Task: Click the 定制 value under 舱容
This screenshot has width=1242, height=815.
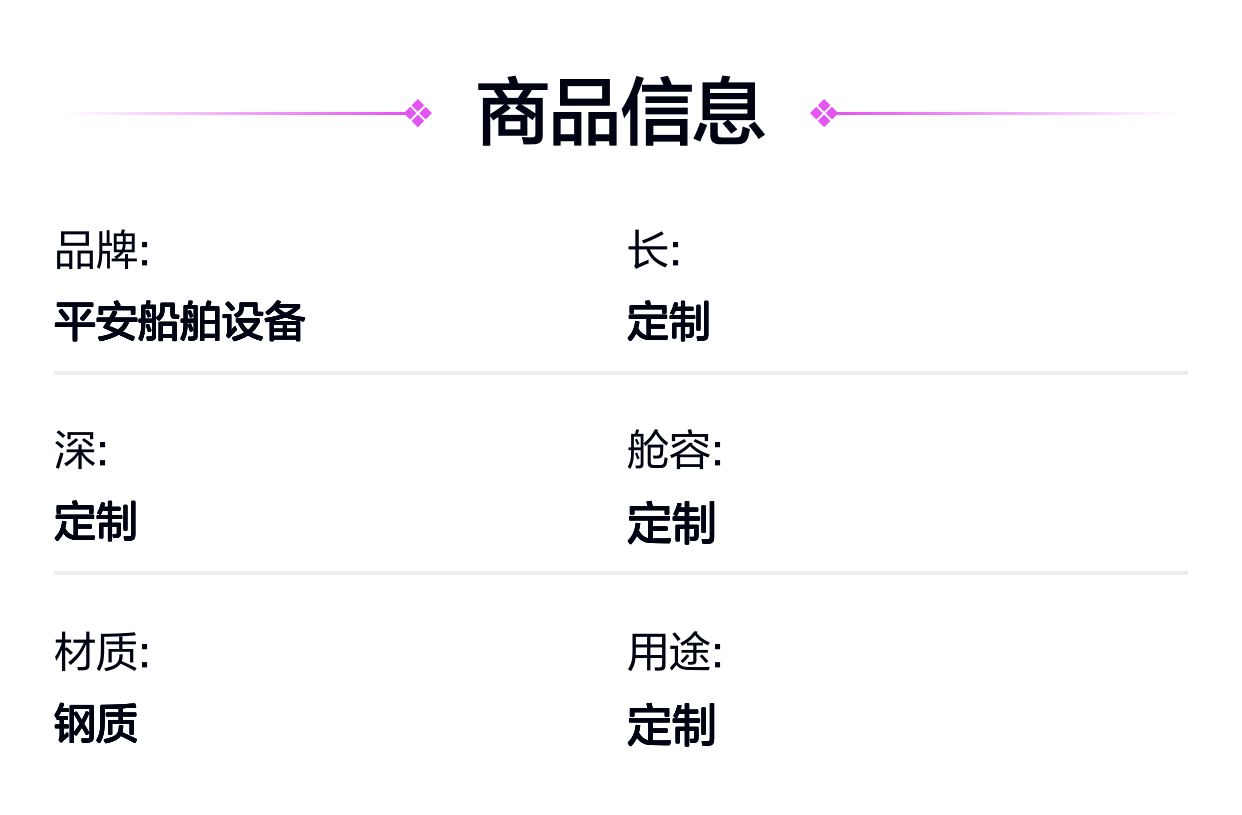Action: (x=671, y=523)
